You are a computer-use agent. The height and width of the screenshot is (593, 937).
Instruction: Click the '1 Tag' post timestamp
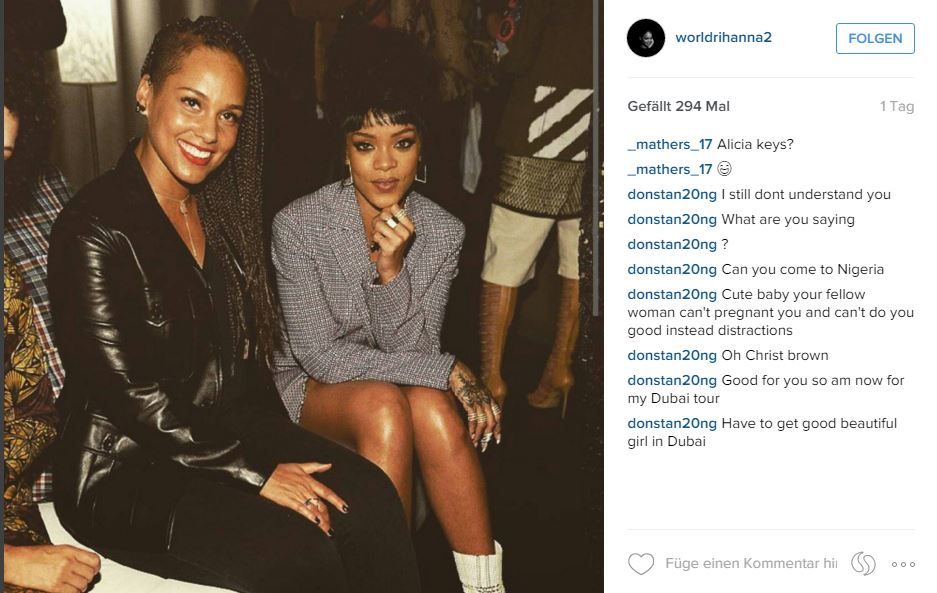pos(896,106)
